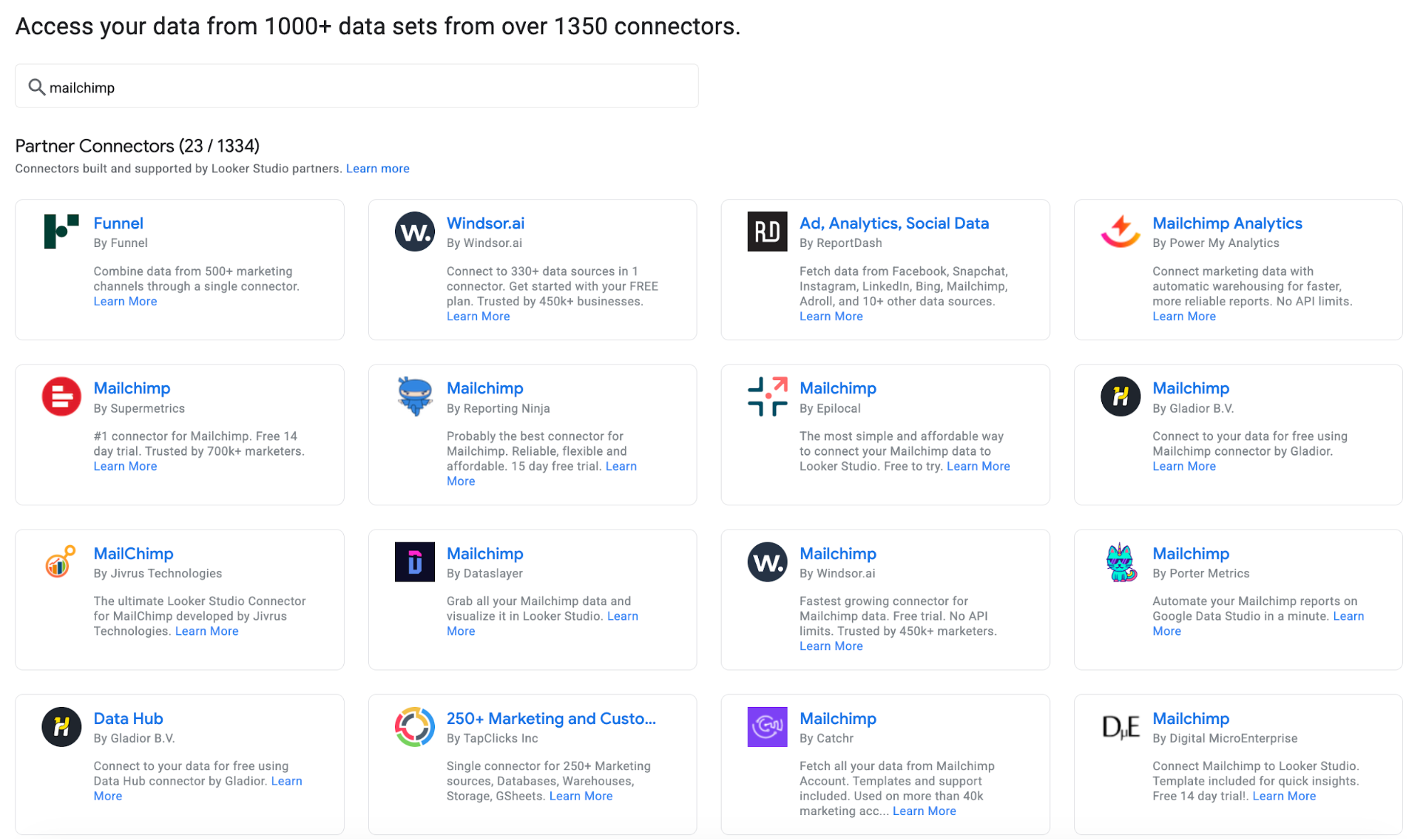Click Learn More on Catchr card
1423x840 pixels.
924,811
